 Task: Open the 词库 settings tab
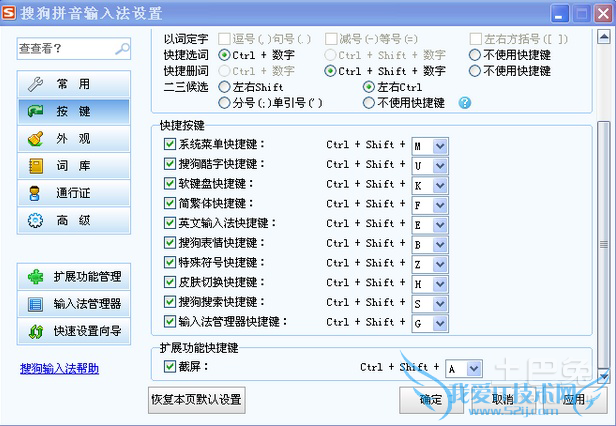point(73,166)
